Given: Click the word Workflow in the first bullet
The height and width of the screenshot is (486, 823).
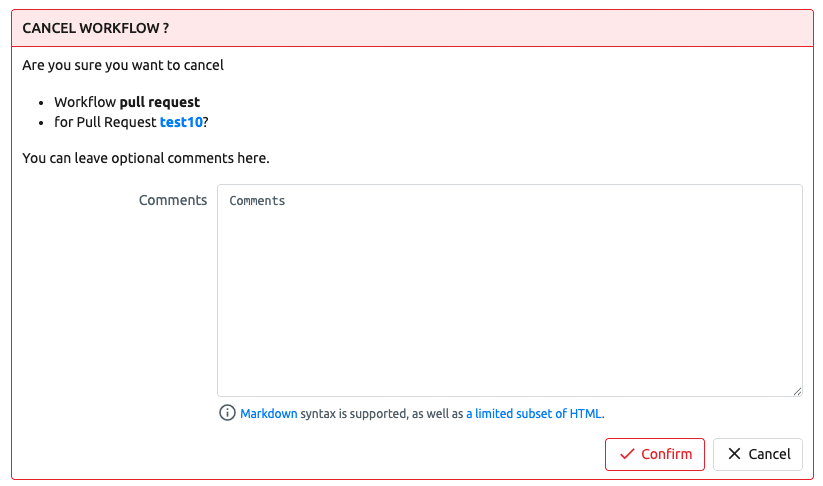Looking at the screenshot, I should click(x=85, y=102).
